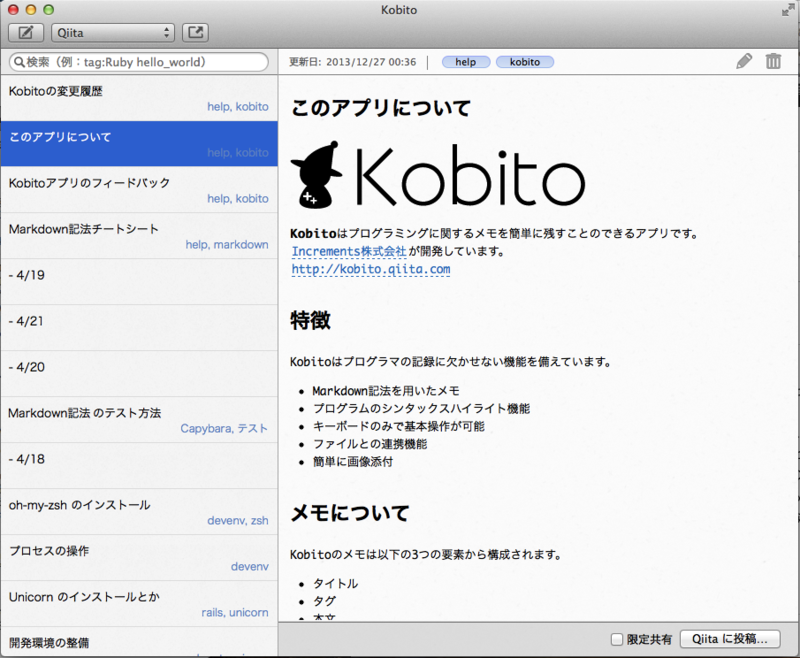Click the タイトル bullet item
Viewport: 800px width, 658px height.
[335, 583]
